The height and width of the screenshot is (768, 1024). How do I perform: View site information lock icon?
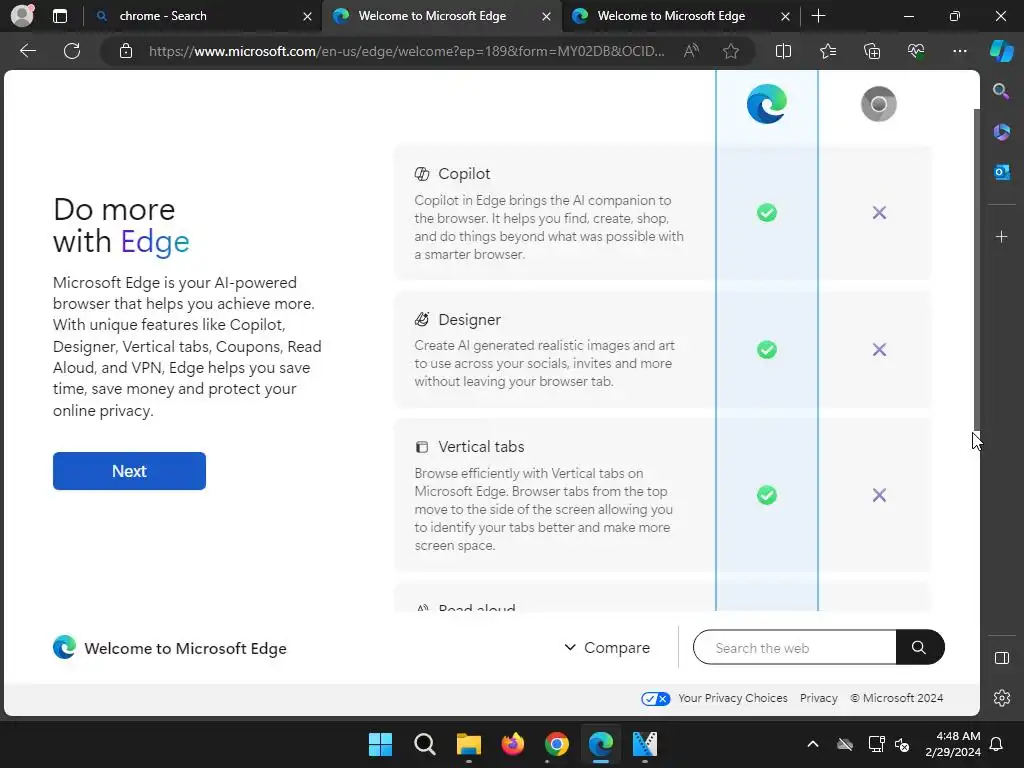[126, 51]
